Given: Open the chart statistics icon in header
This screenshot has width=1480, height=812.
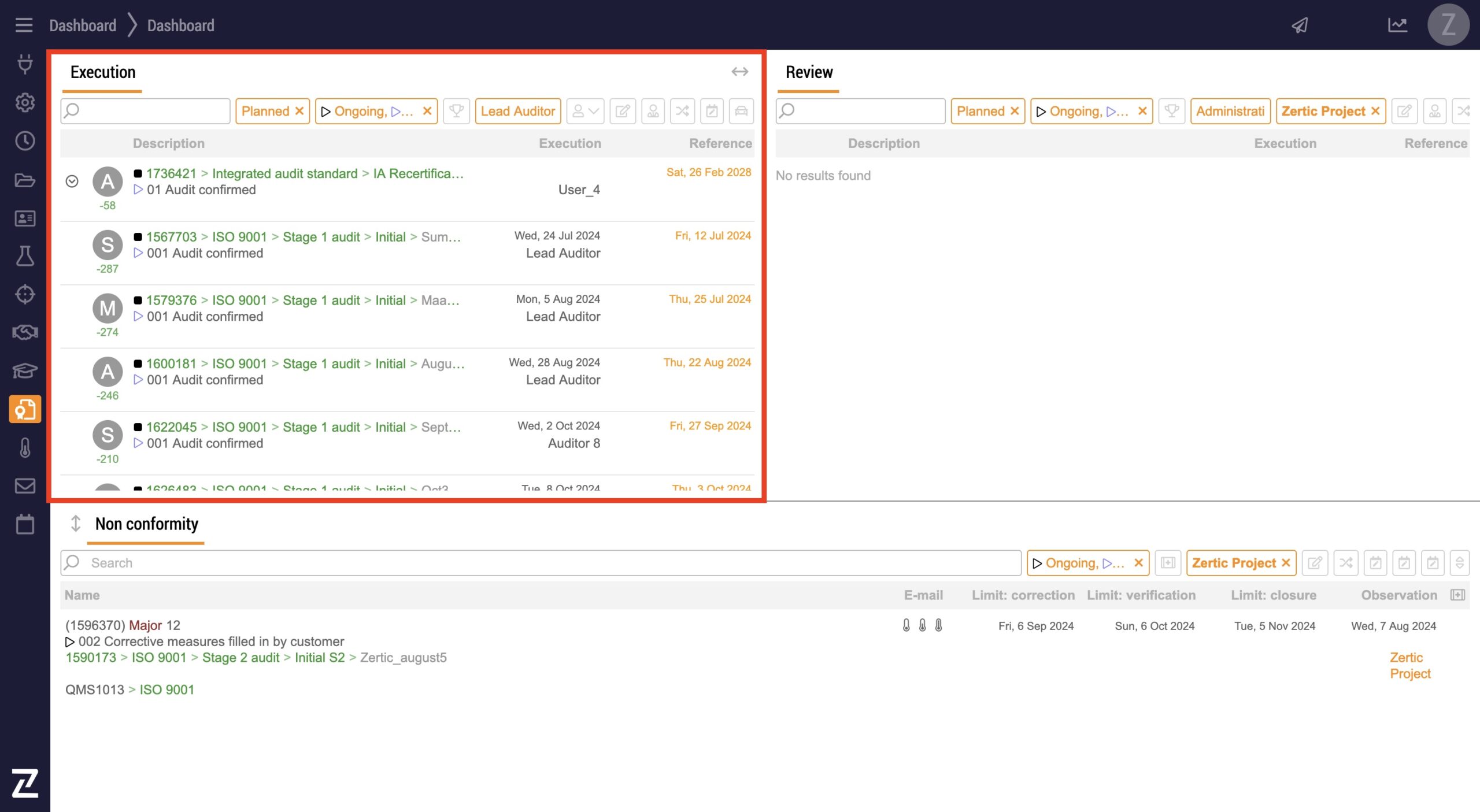Looking at the screenshot, I should coord(1397,25).
